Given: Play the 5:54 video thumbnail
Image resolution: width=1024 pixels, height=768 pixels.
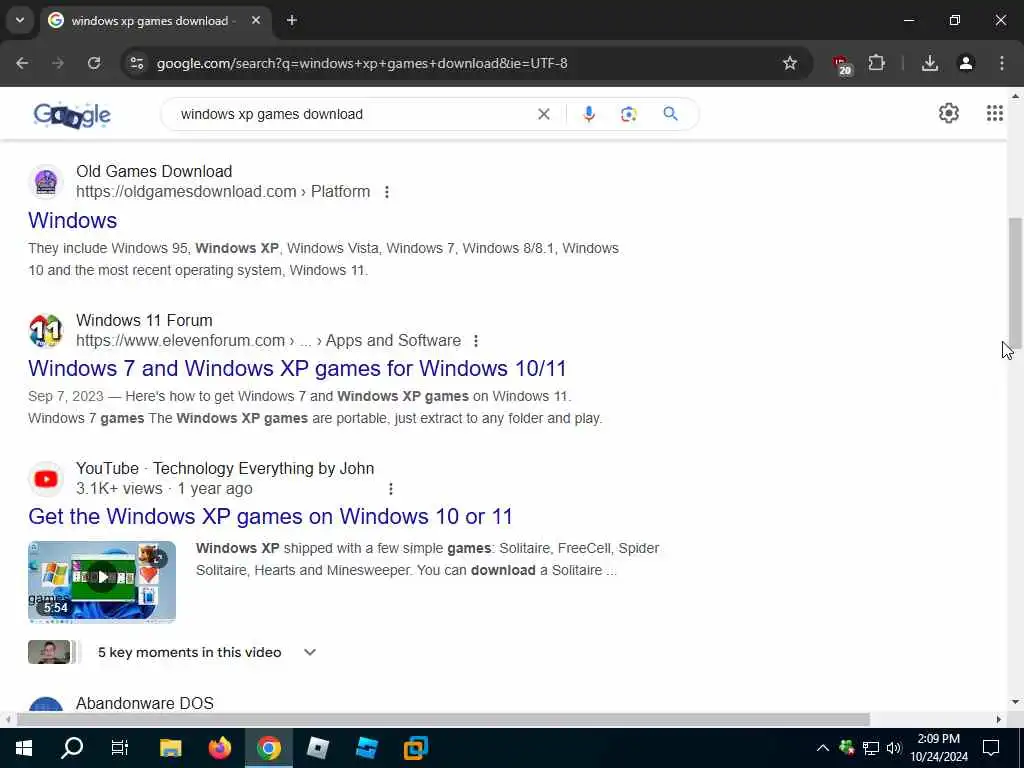Looking at the screenshot, I should pos(102,581).
